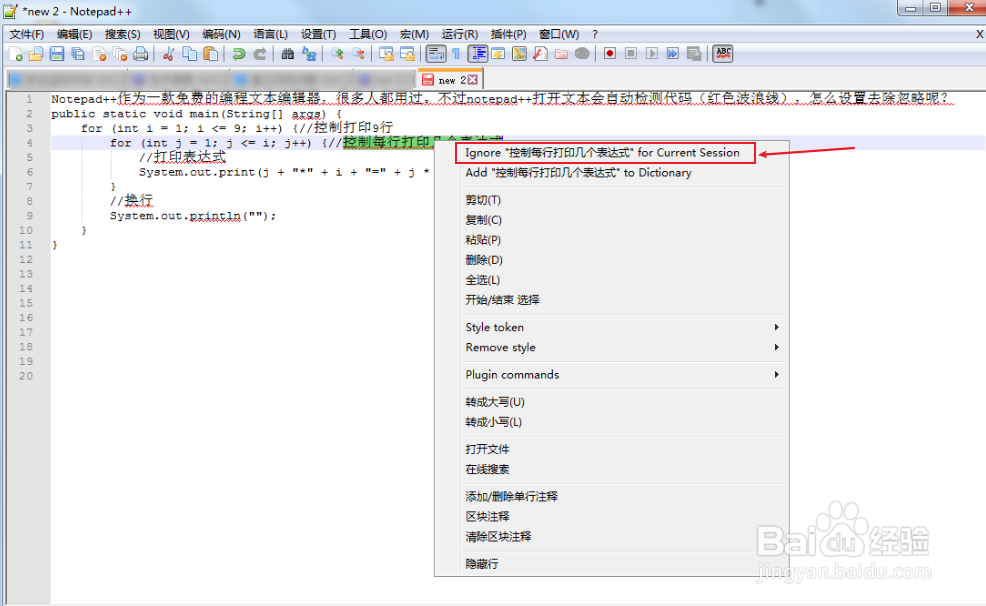The image size is (986, 606).
Task: Click the macro Playback triangle button
Action: tap(651, 54)
